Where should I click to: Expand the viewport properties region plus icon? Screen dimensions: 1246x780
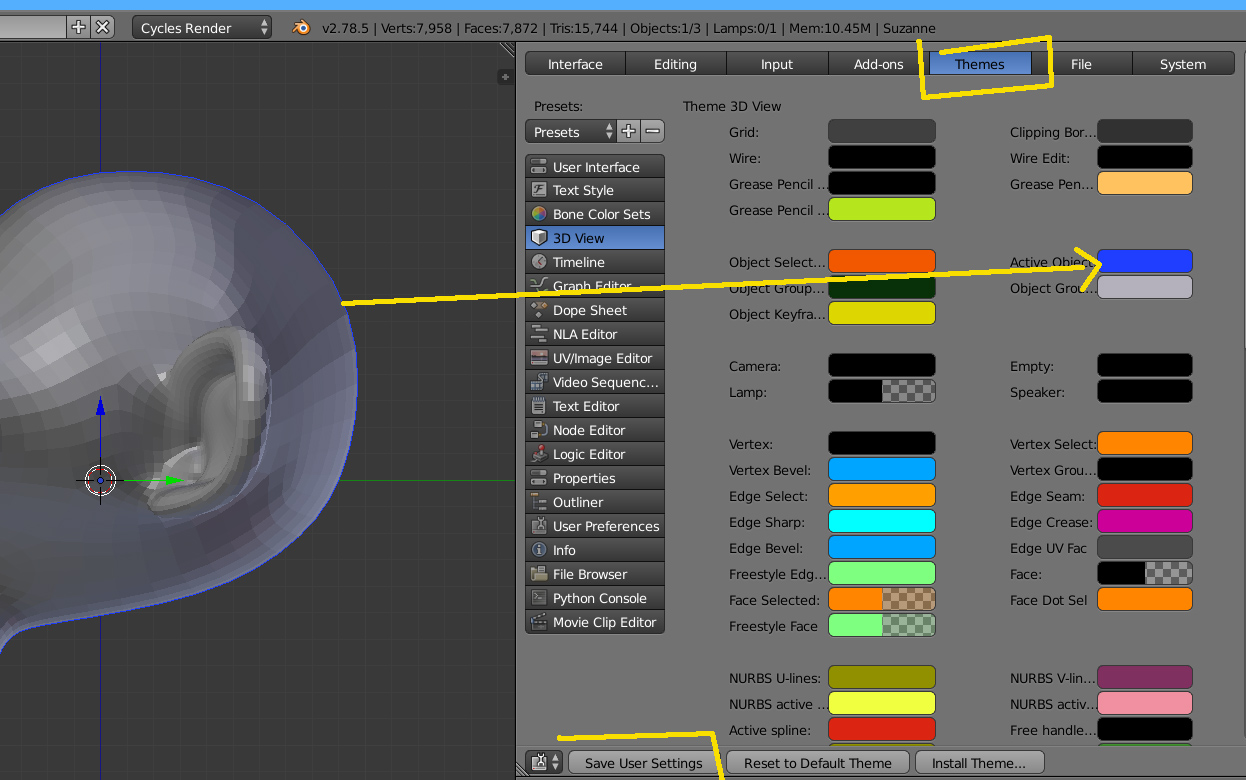pos(505,77)
